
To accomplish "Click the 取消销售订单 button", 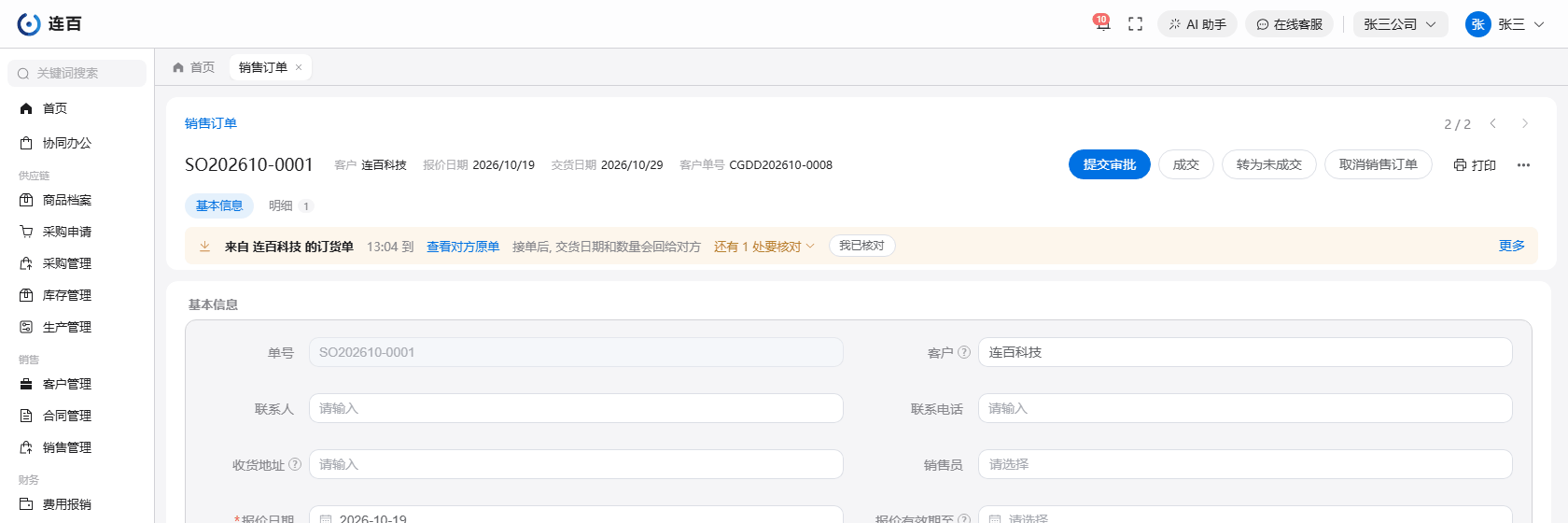I will [1379, 164].
